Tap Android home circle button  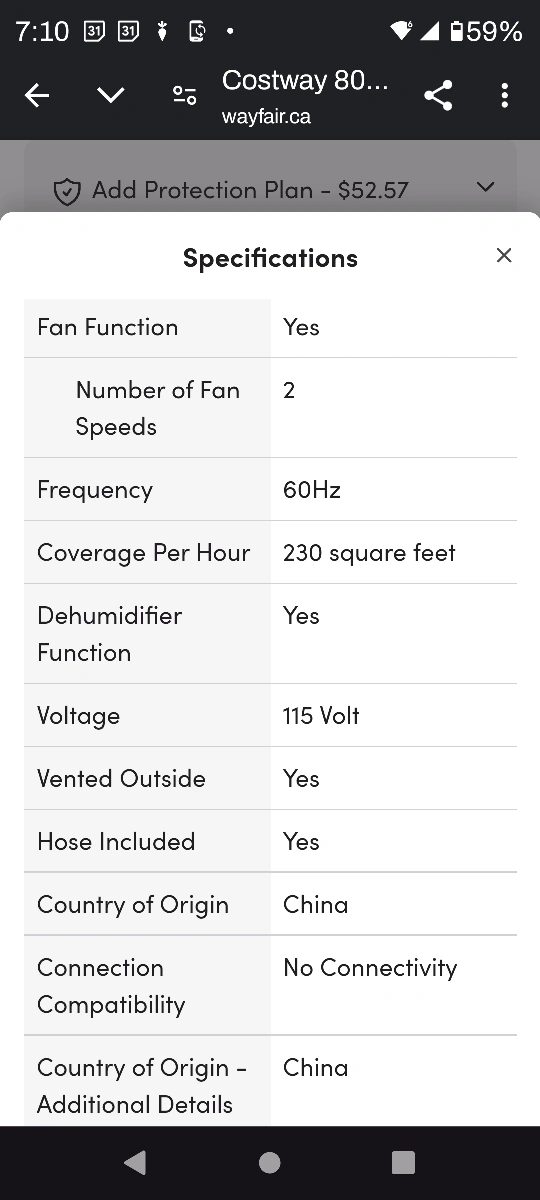click(x=270, y=1162)
